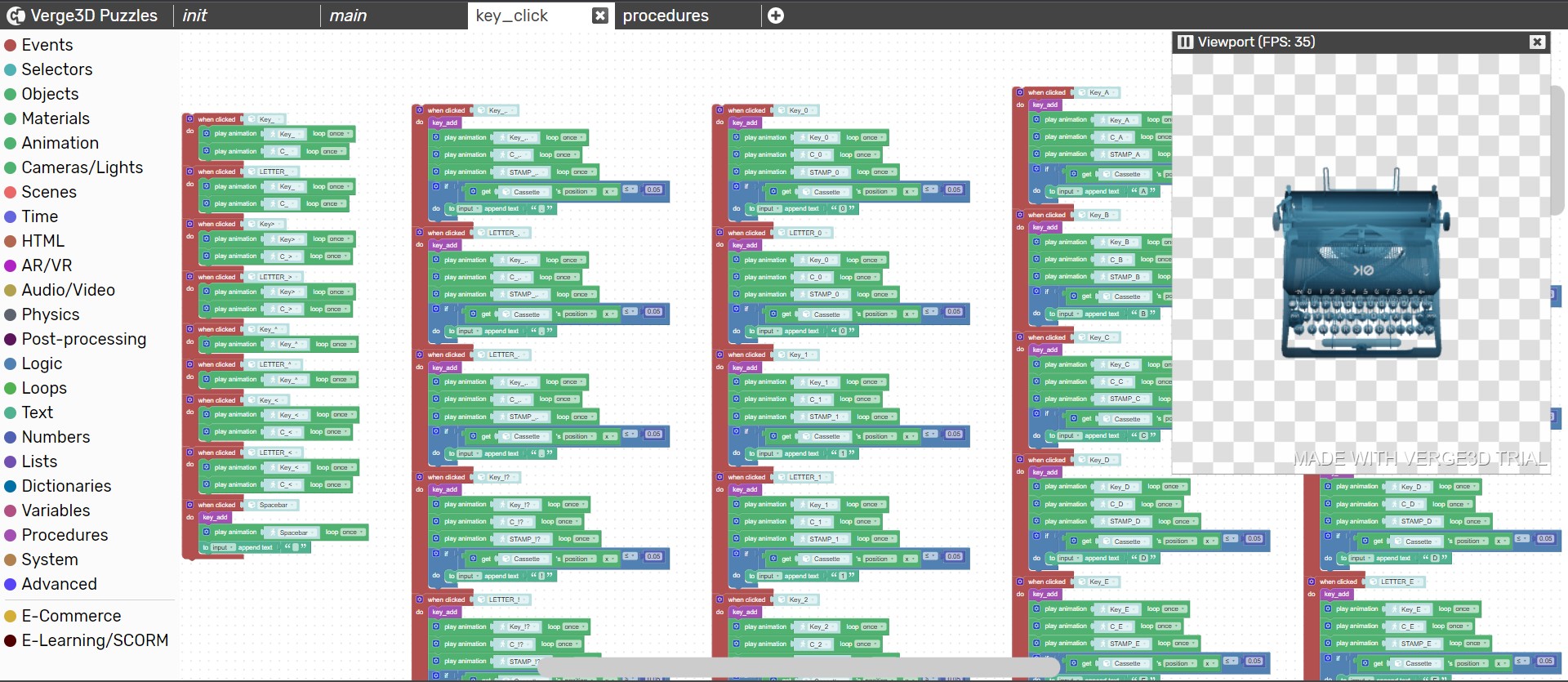Click gear icon of C_A play animation block
The image size is (1568, 682).
(x=1036, y=136)
